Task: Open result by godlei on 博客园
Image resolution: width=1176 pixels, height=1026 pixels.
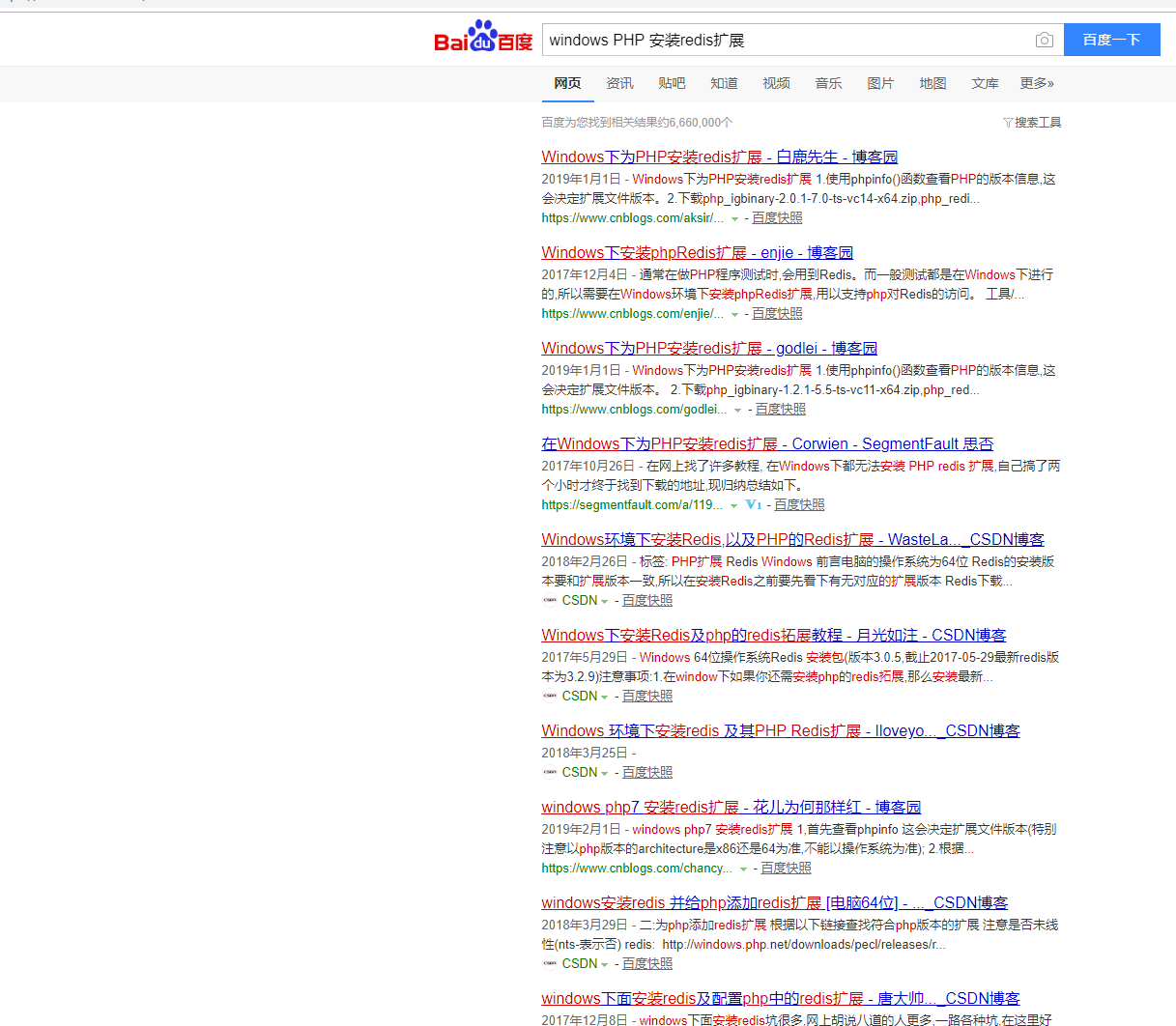Action: tap(709, 348)
